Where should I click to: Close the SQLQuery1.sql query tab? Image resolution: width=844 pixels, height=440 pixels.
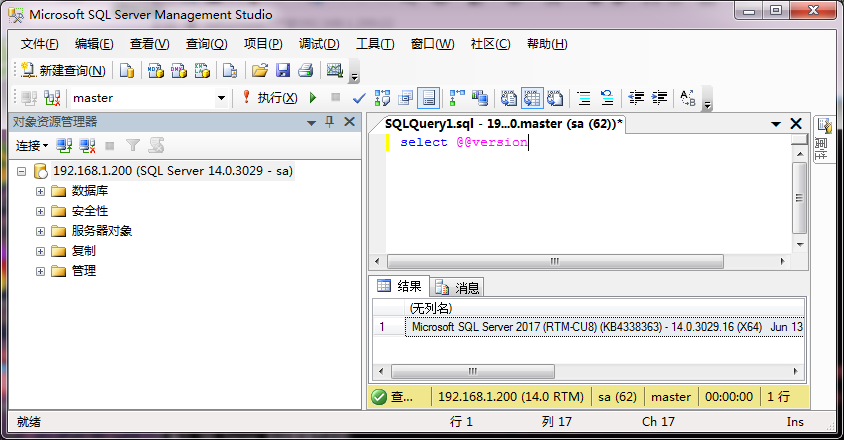tap(796, 123)
